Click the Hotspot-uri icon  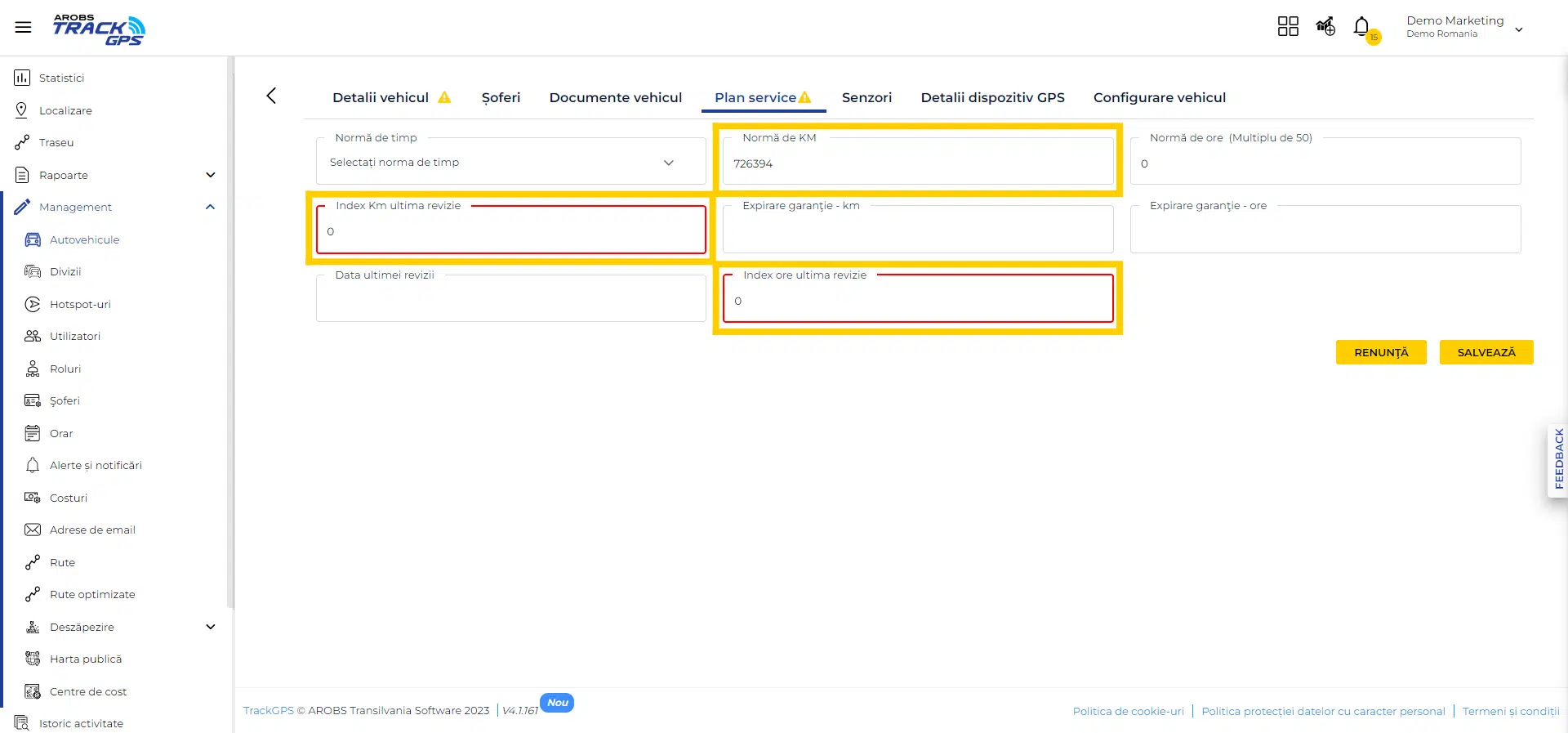click(33, 304)
